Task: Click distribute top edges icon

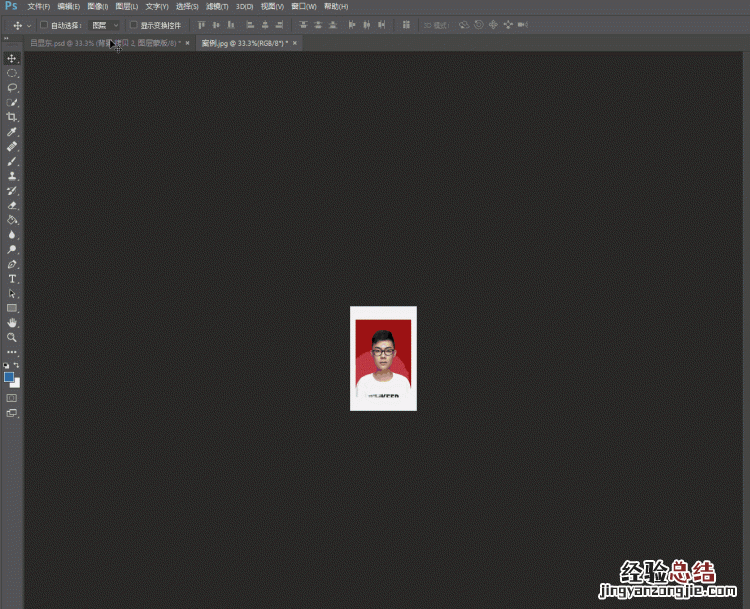Action: click(303, 25)
